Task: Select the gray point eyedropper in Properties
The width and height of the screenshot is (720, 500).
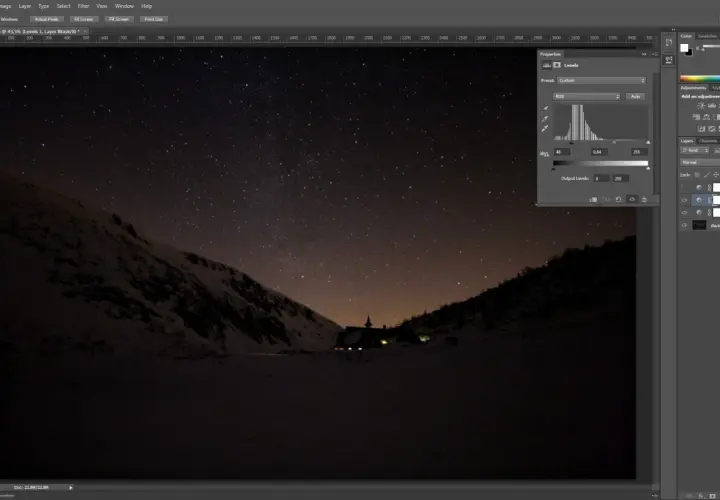Action: (x=545, y=118)
